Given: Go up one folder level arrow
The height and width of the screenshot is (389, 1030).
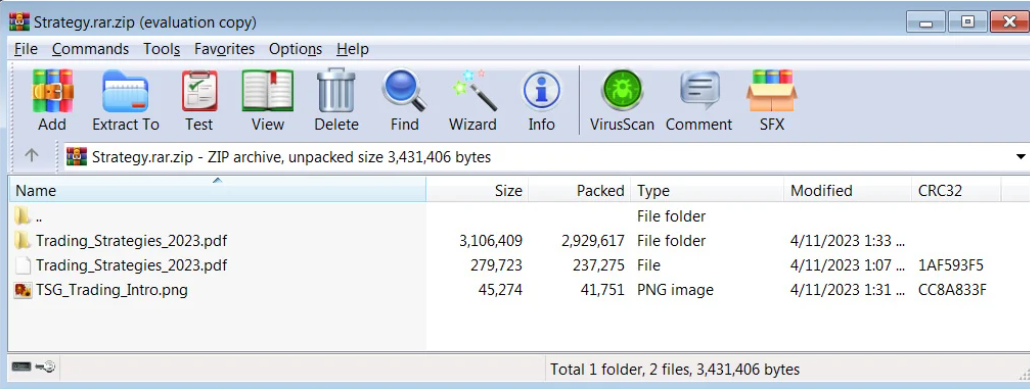Looking at the screenshot, I should click(x=32, y=156).
